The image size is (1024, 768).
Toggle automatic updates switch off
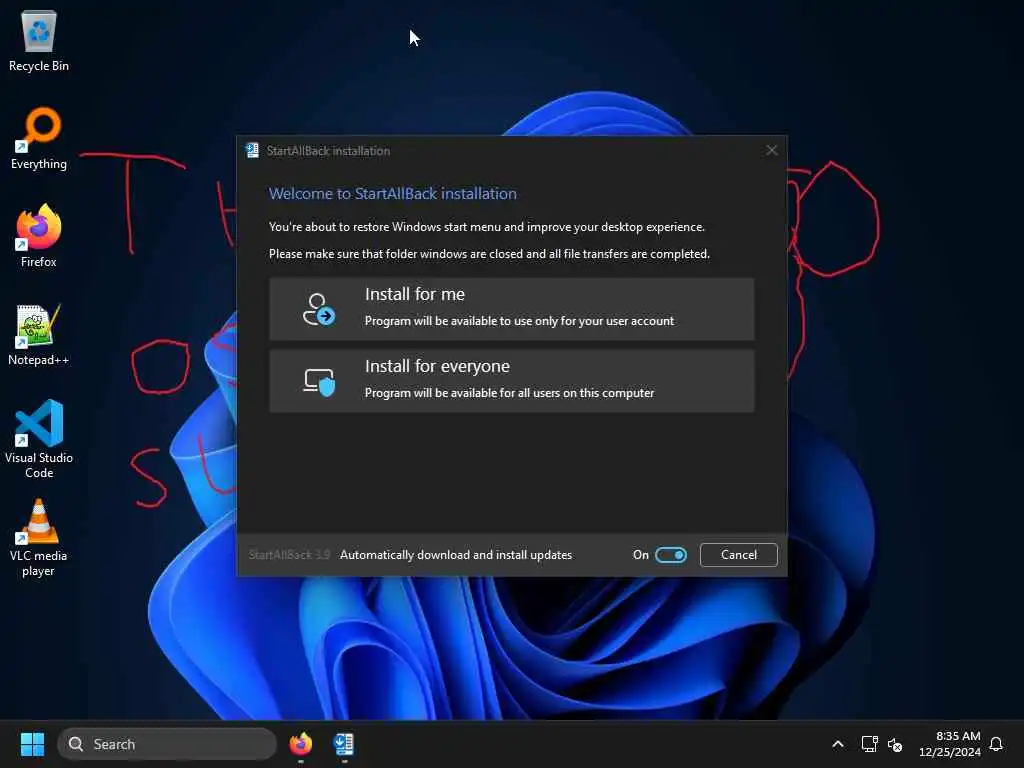click(x=671, y=554)
